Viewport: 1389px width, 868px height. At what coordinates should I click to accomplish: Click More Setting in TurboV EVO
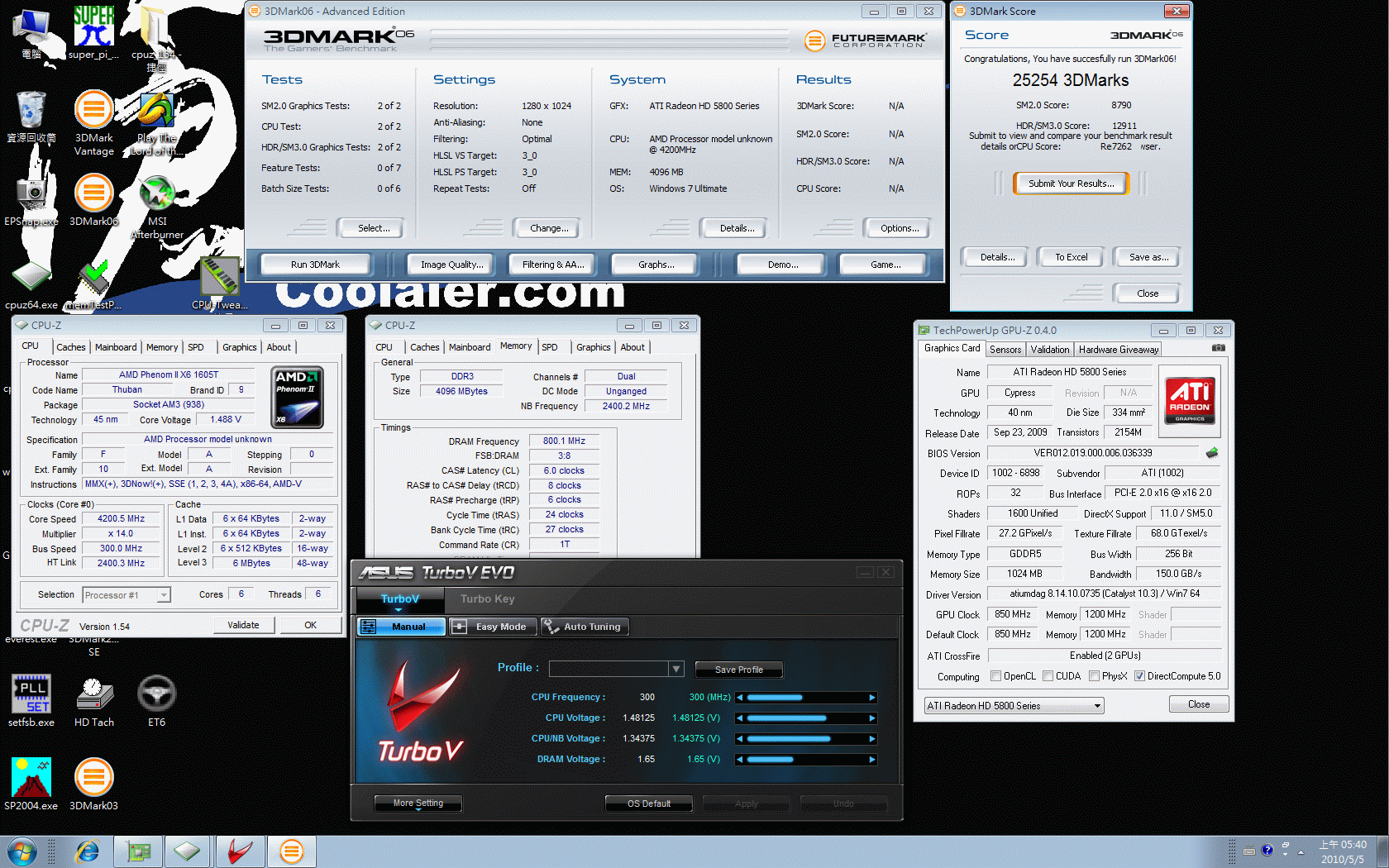(418, 804)
